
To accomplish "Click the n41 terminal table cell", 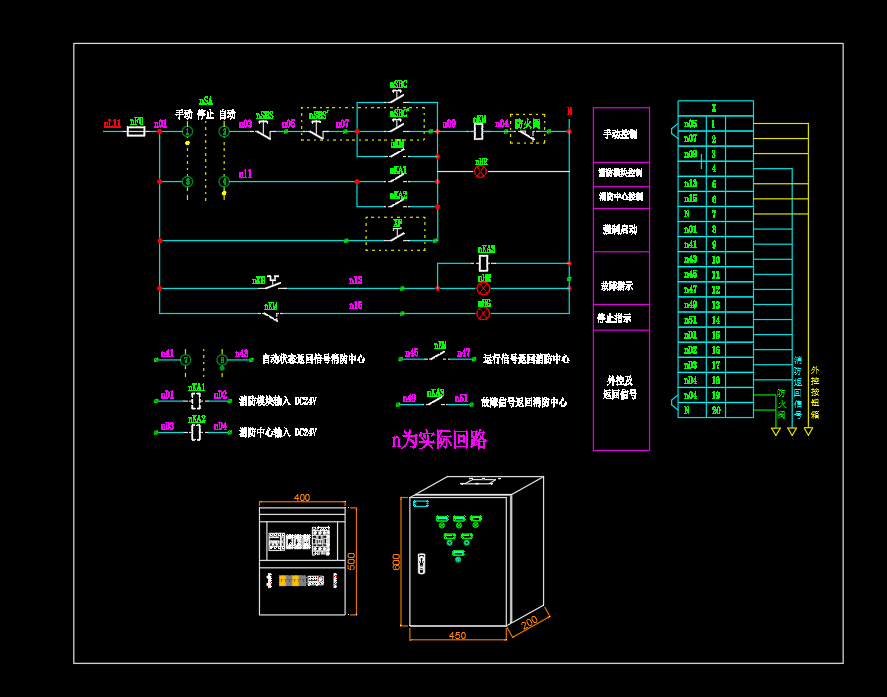I will (x=692, y=244).
